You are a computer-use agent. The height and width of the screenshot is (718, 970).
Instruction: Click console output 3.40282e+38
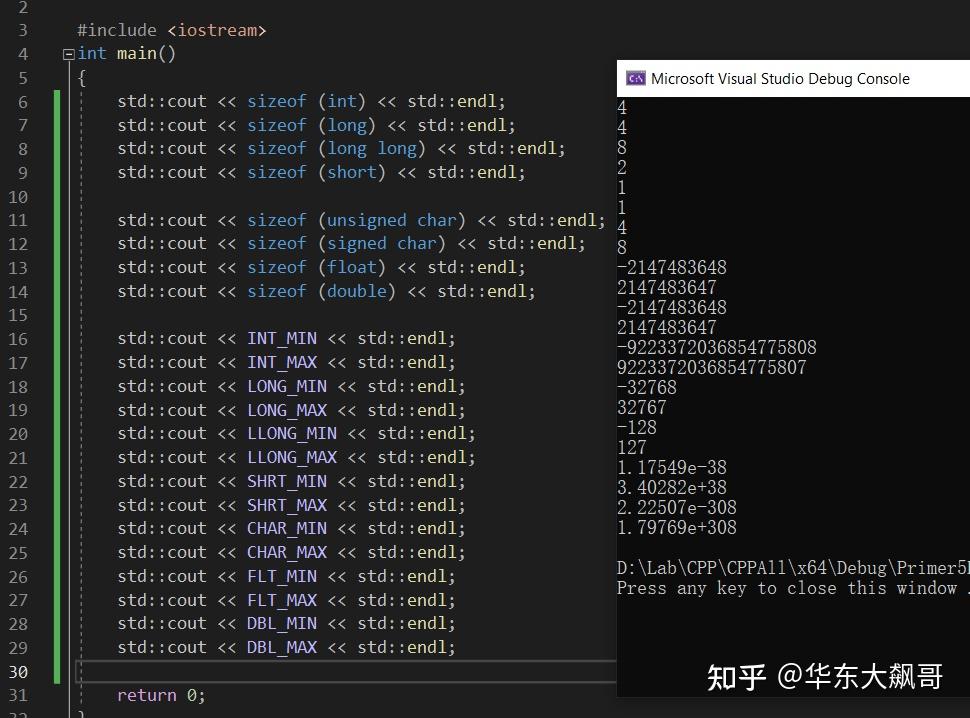pos(672,488)
